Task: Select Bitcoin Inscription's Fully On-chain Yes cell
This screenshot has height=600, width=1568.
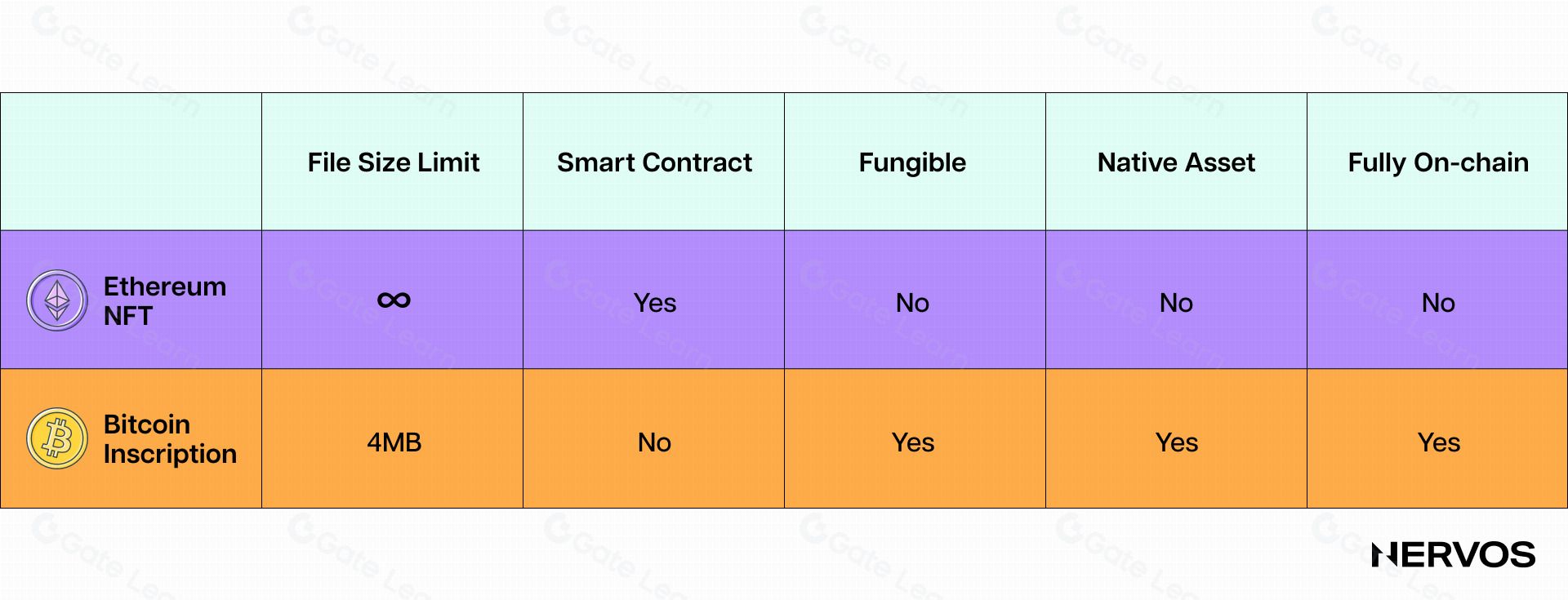Action: point(1438,442)
